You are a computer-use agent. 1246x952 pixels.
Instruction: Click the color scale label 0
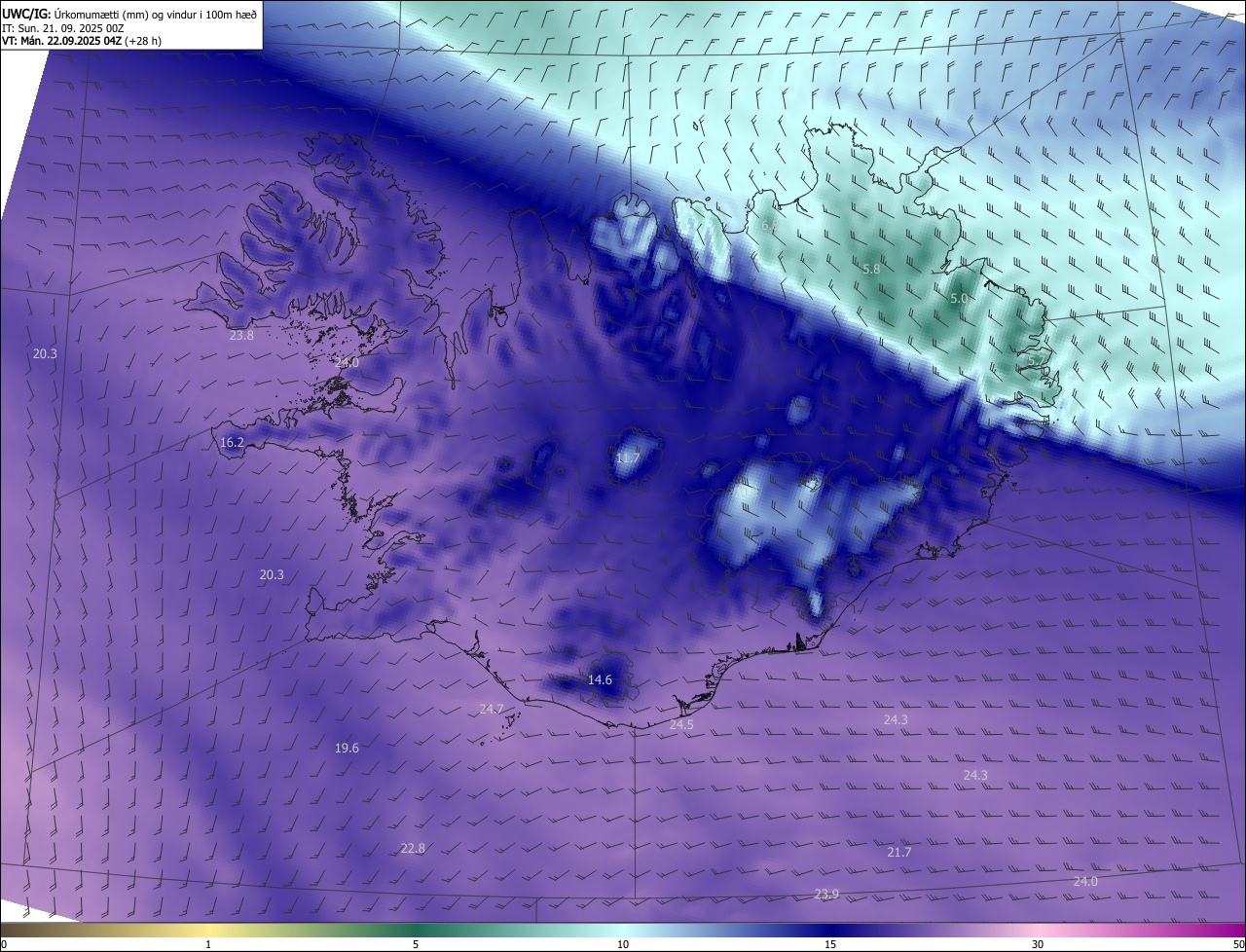[x=4, y=944]
